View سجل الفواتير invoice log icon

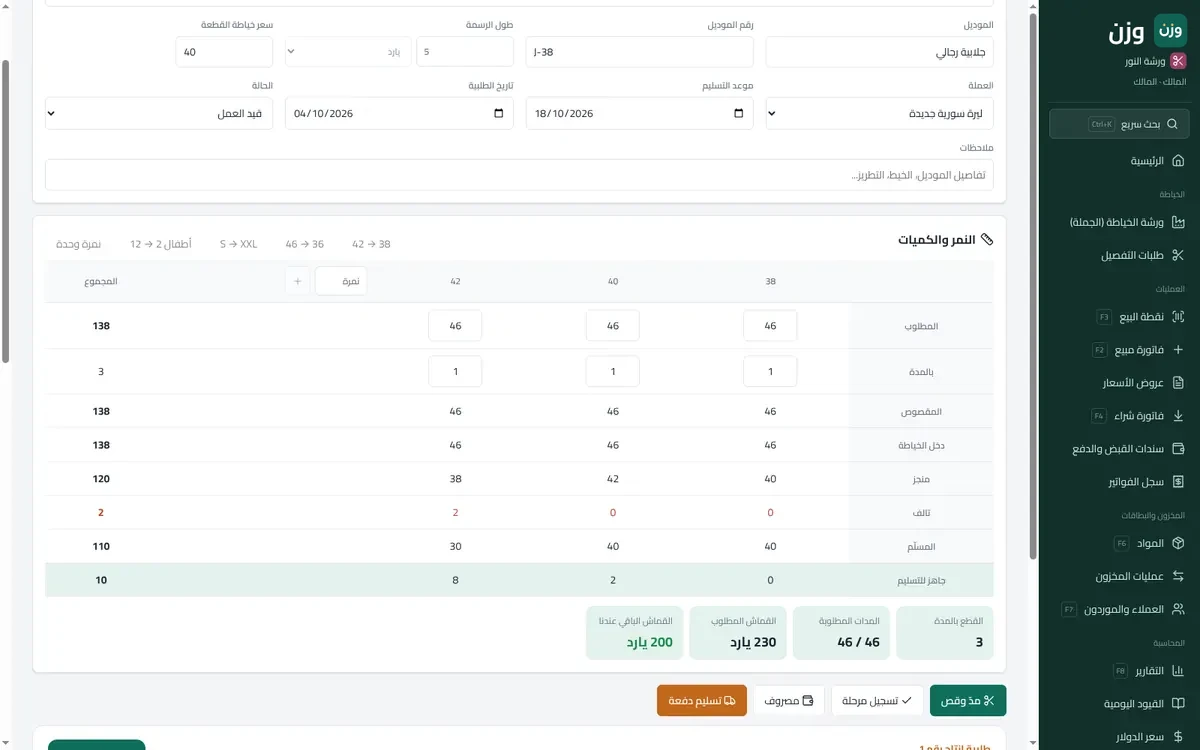(x=1178, y=482)
